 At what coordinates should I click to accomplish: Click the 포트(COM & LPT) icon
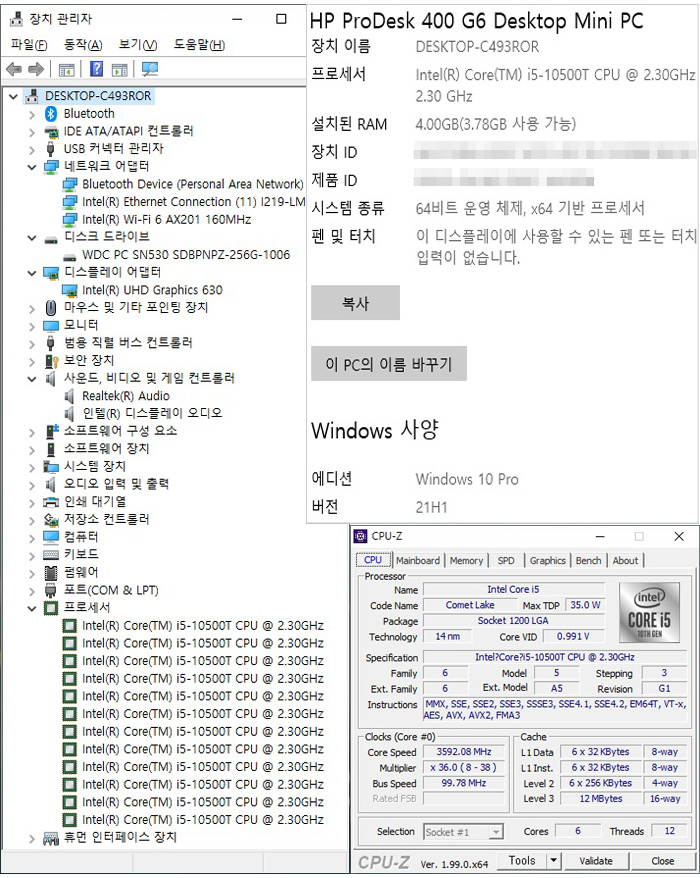(x=51, y=590)
